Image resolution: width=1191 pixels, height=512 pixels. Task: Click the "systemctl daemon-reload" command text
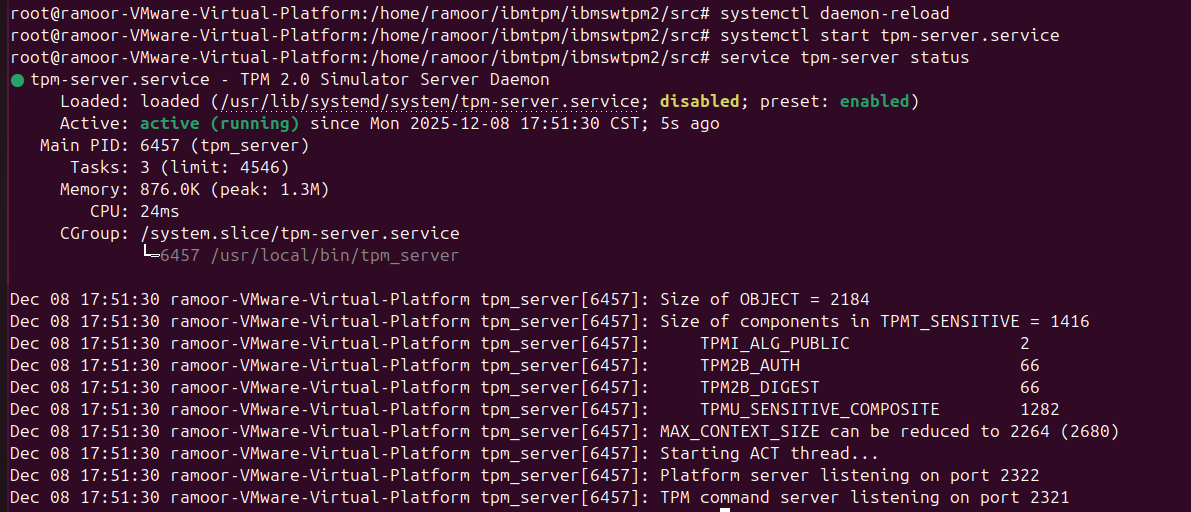tap(834, 14)
